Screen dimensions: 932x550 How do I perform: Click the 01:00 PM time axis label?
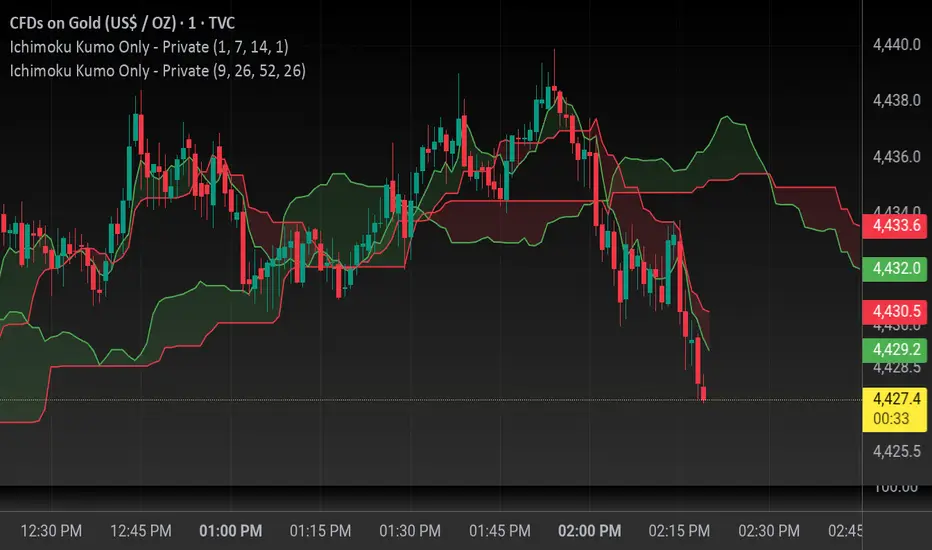[231, 531]
